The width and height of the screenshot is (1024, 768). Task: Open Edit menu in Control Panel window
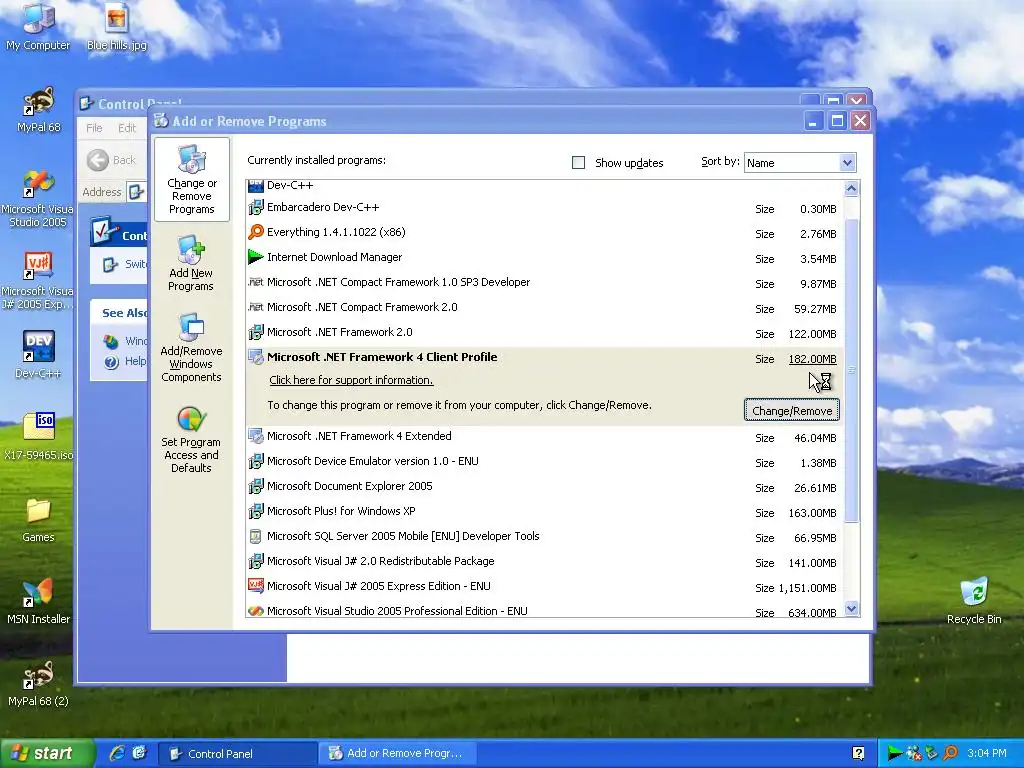[127, 128]
